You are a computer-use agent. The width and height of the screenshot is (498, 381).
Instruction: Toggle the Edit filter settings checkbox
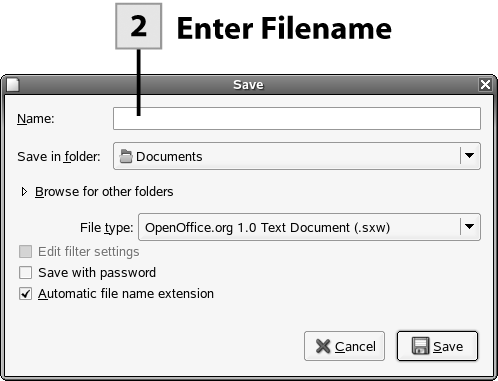pos(26,252)
